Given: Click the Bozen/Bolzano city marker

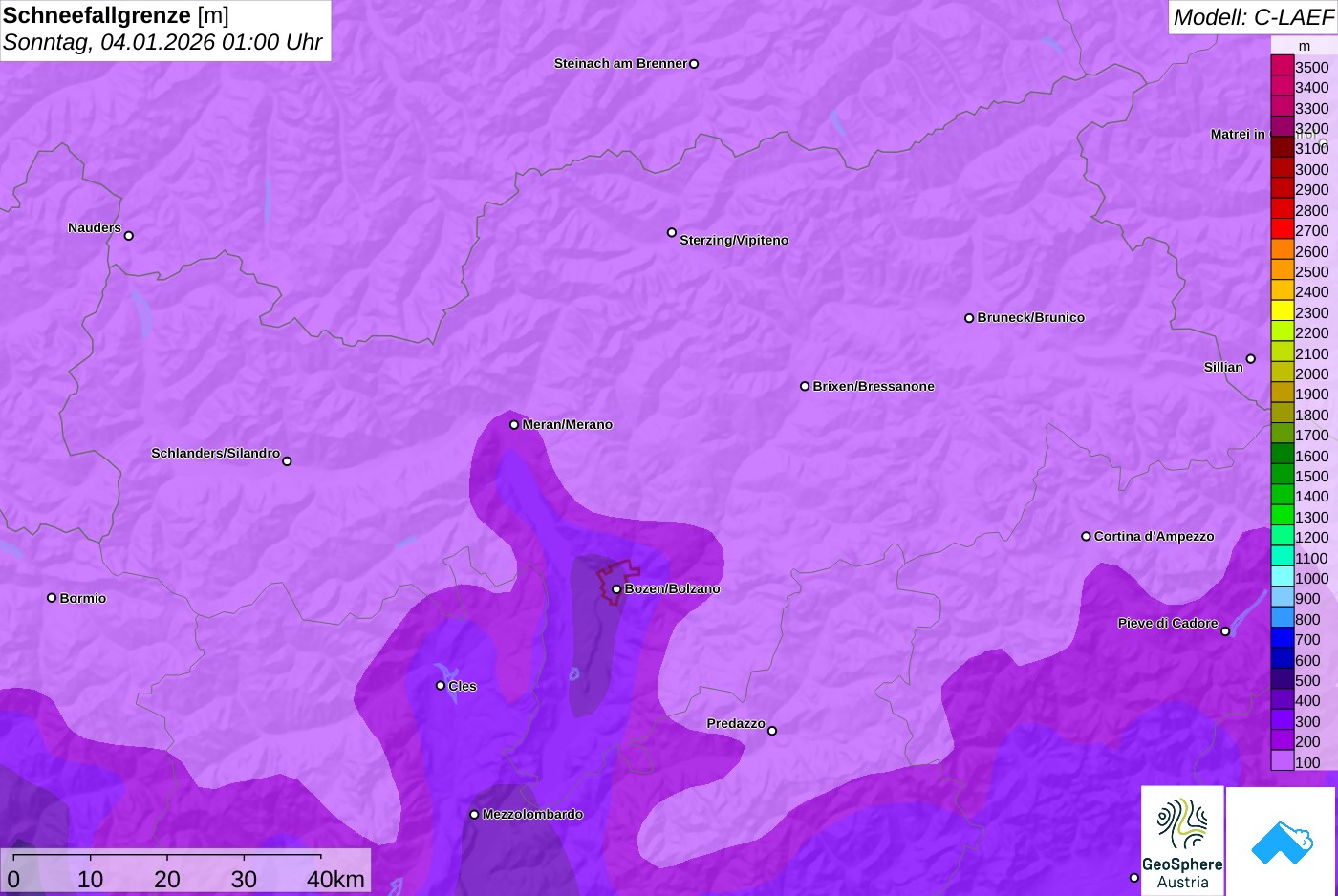Looking at the screenshot, I should pyautogui.click(x=616, y=589).
